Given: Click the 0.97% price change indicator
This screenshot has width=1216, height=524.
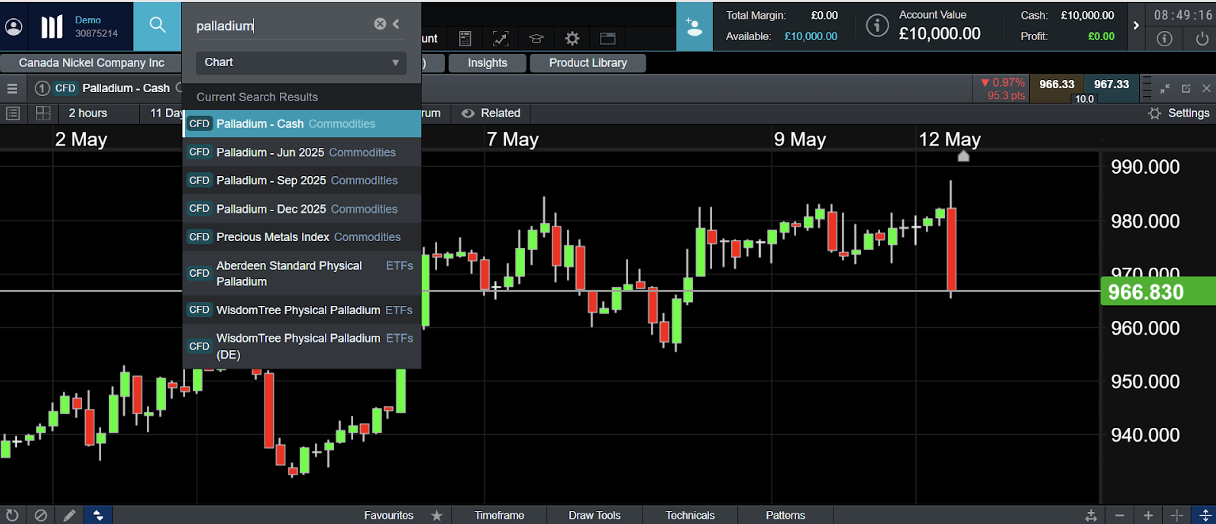Looking at the screenshot, I should 1002,82.
